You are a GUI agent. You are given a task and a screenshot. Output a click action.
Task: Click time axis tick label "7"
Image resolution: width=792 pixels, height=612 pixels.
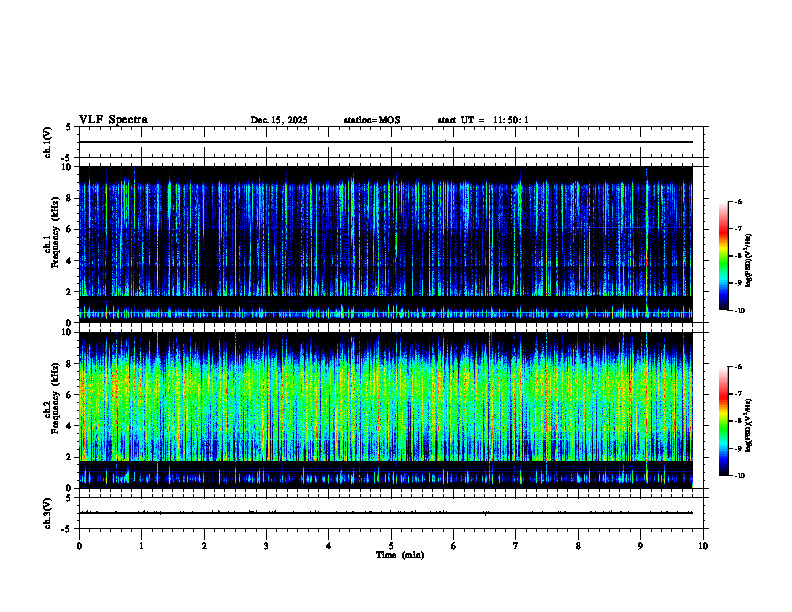pos(516,546)
